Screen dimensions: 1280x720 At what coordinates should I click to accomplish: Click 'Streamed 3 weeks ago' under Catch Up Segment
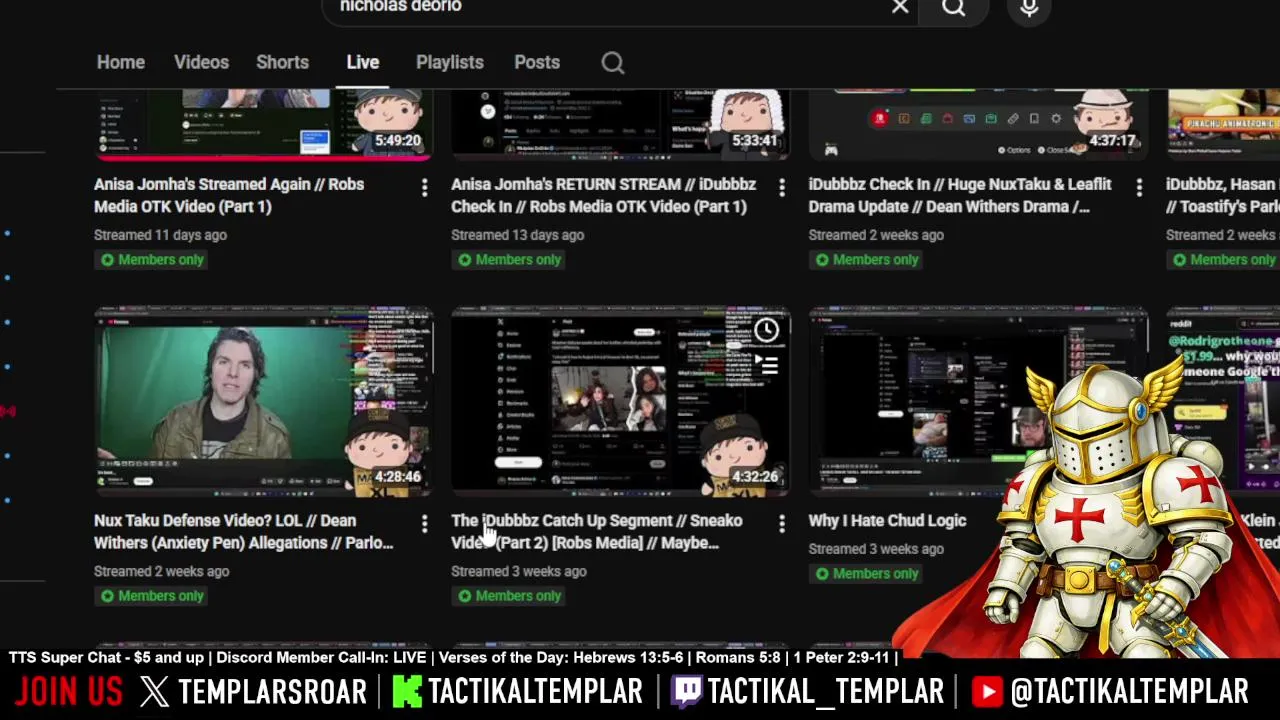click(518, 571)
